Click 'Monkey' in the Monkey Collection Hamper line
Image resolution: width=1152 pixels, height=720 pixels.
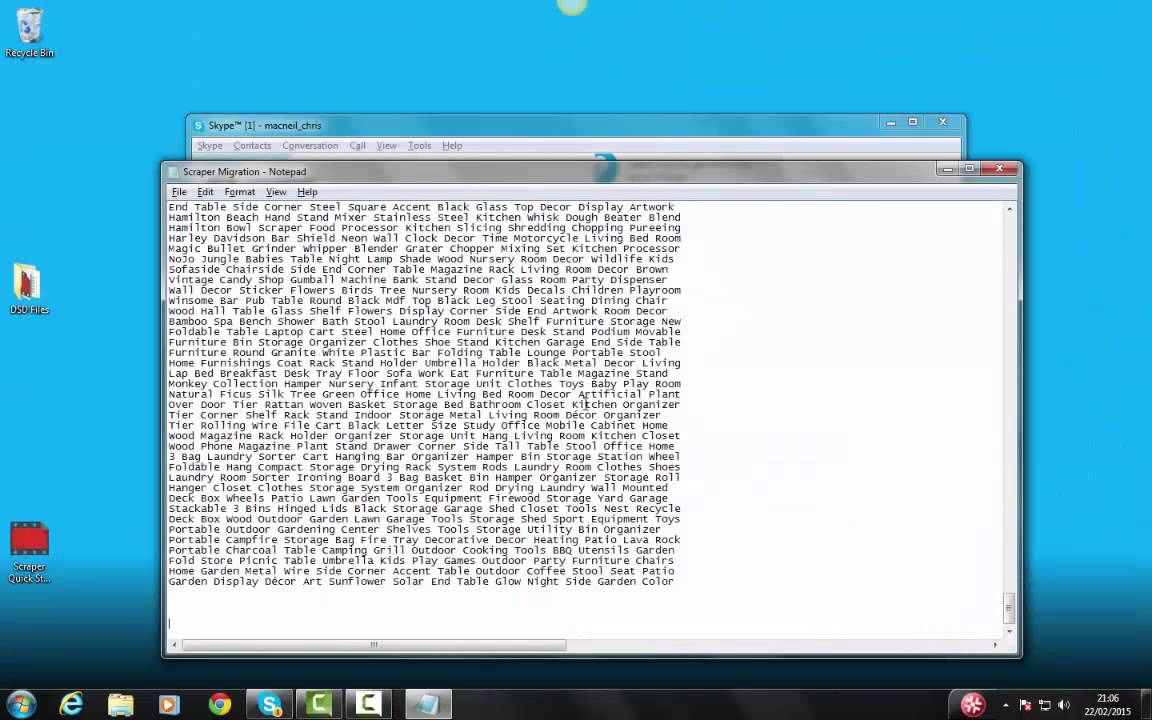click(188, 384)
